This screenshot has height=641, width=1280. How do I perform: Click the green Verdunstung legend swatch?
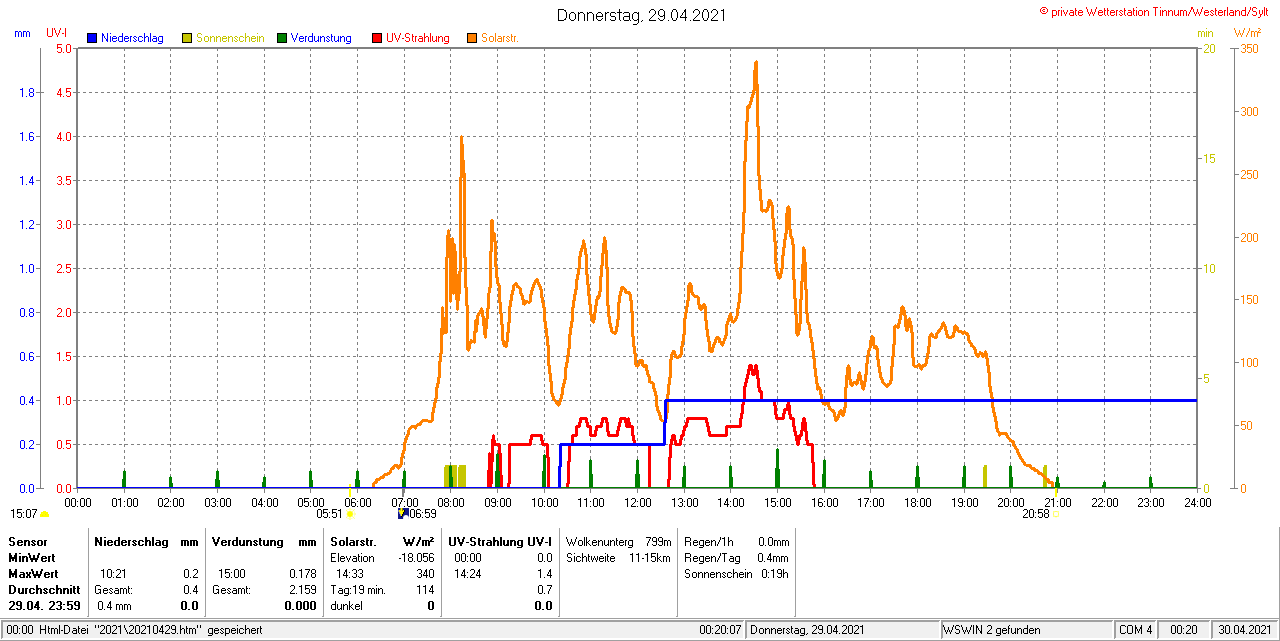point(282,38)
